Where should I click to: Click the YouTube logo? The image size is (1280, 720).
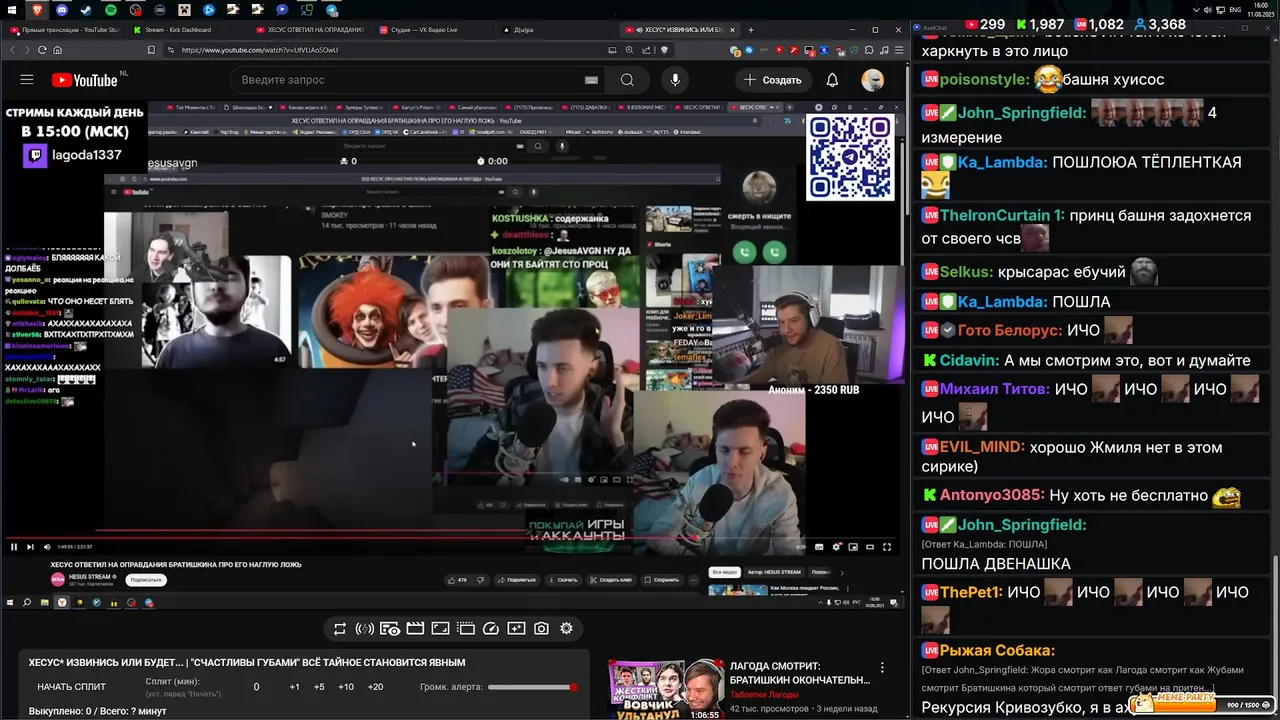[84, 80]
